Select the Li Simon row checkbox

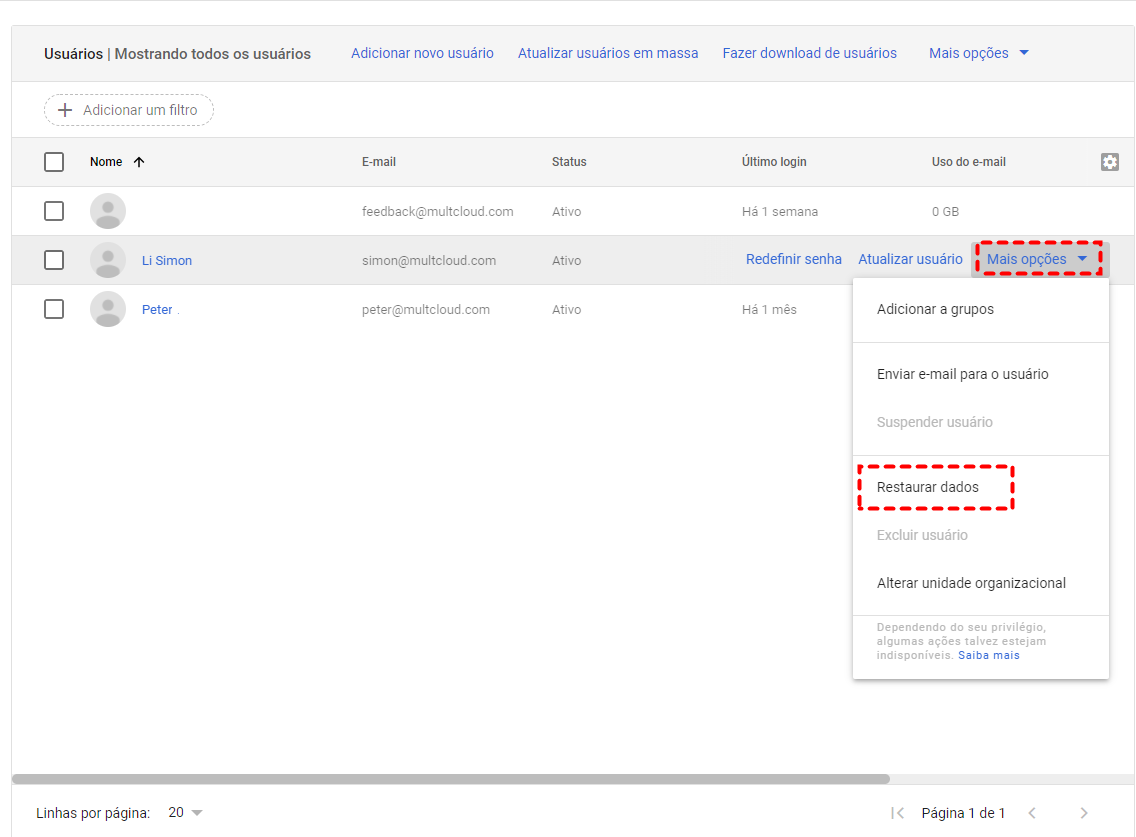(54, 260)
